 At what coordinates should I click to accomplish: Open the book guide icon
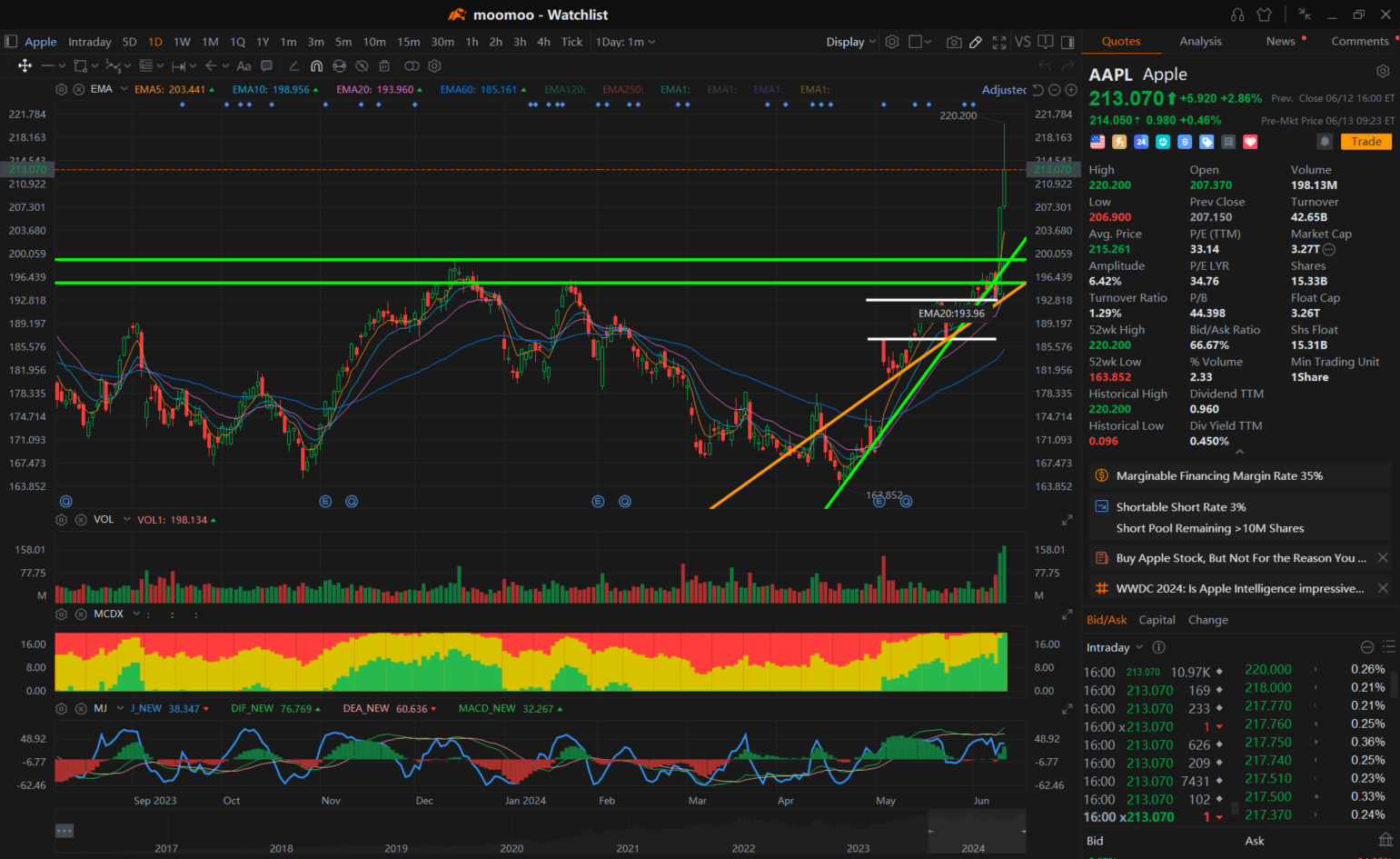(1046, 42)
